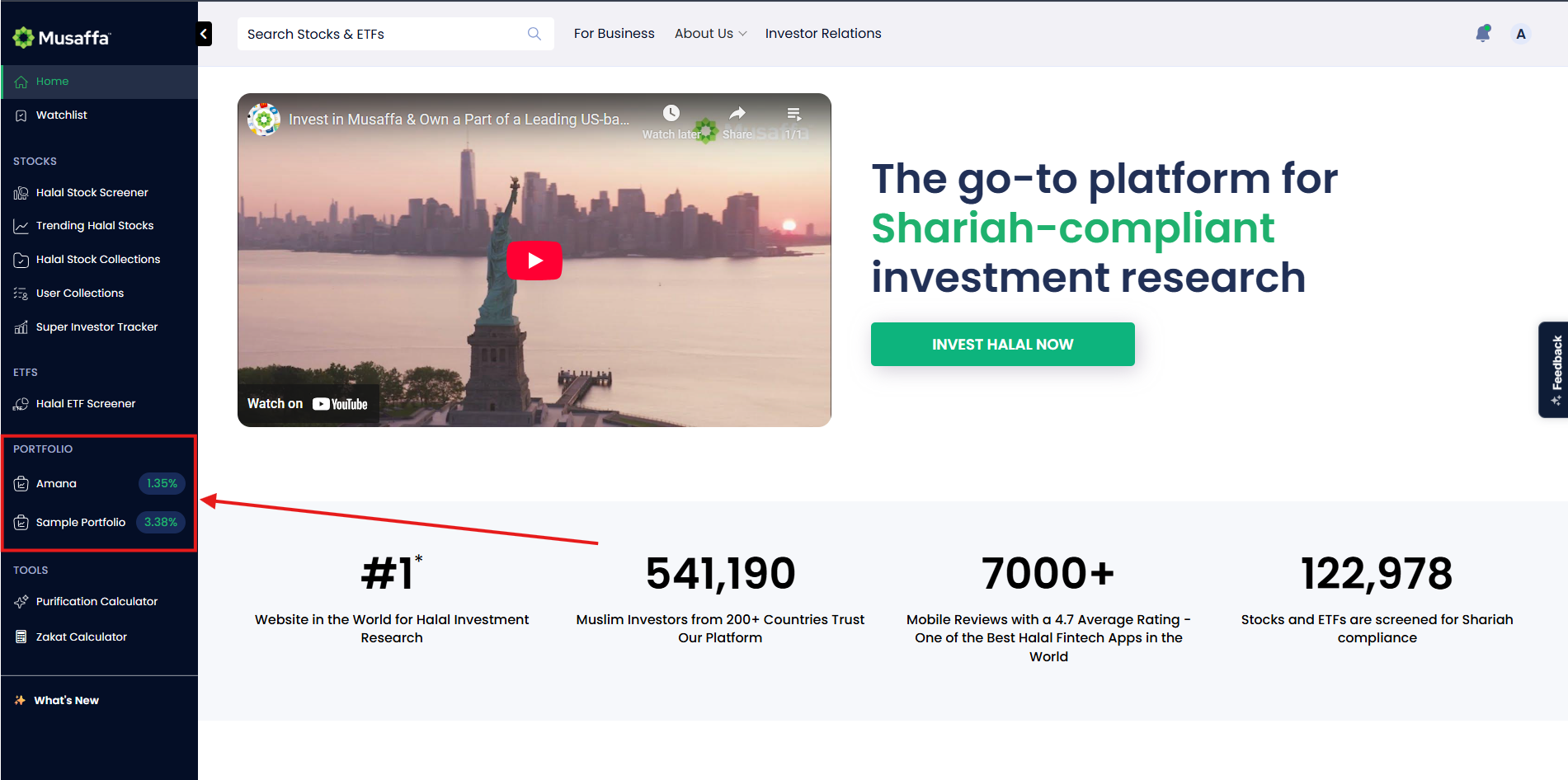Viewport: 1568px width, 780px height.
Task: Open Investor Relations link
Action: (823, 34)
